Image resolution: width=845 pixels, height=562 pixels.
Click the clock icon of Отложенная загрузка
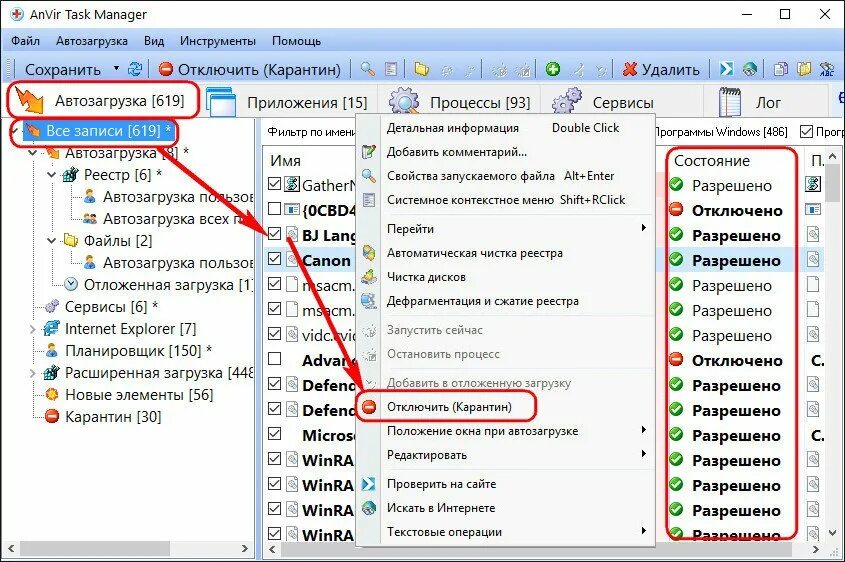click(x=70, y=285)
